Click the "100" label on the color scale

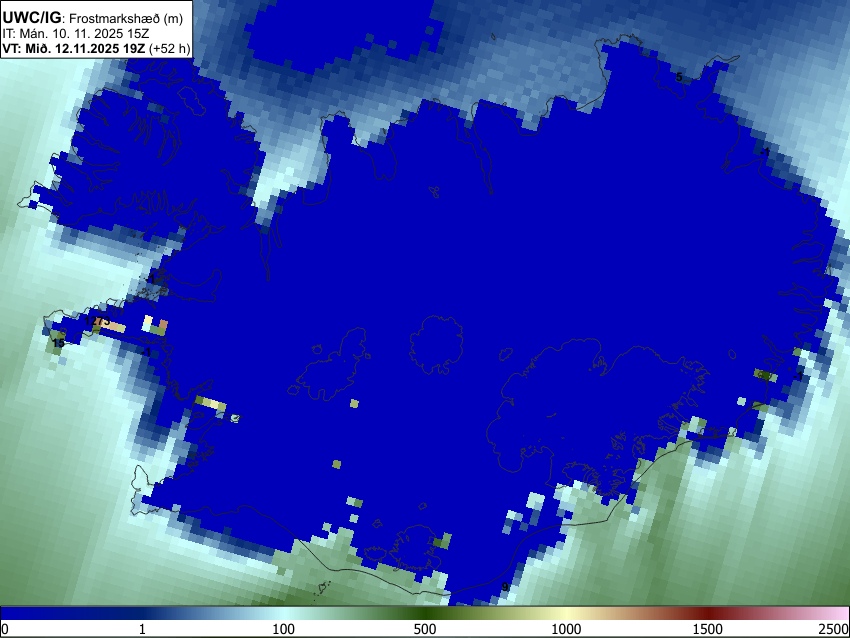[284, 629]
